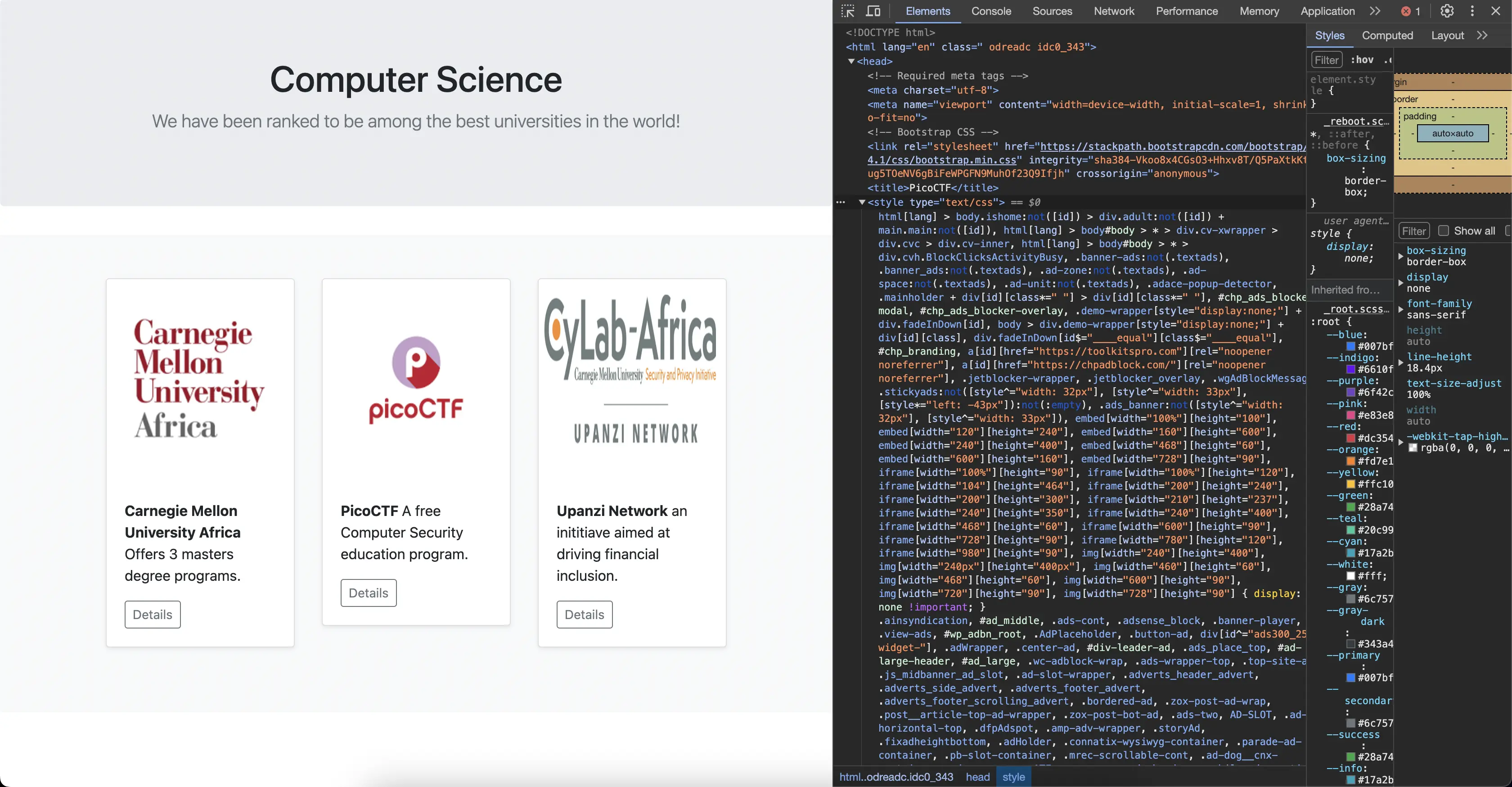The height and width of the screenshot is (787, 1512).
Task: Click the Network panel tab
Action: (1113, 11)
